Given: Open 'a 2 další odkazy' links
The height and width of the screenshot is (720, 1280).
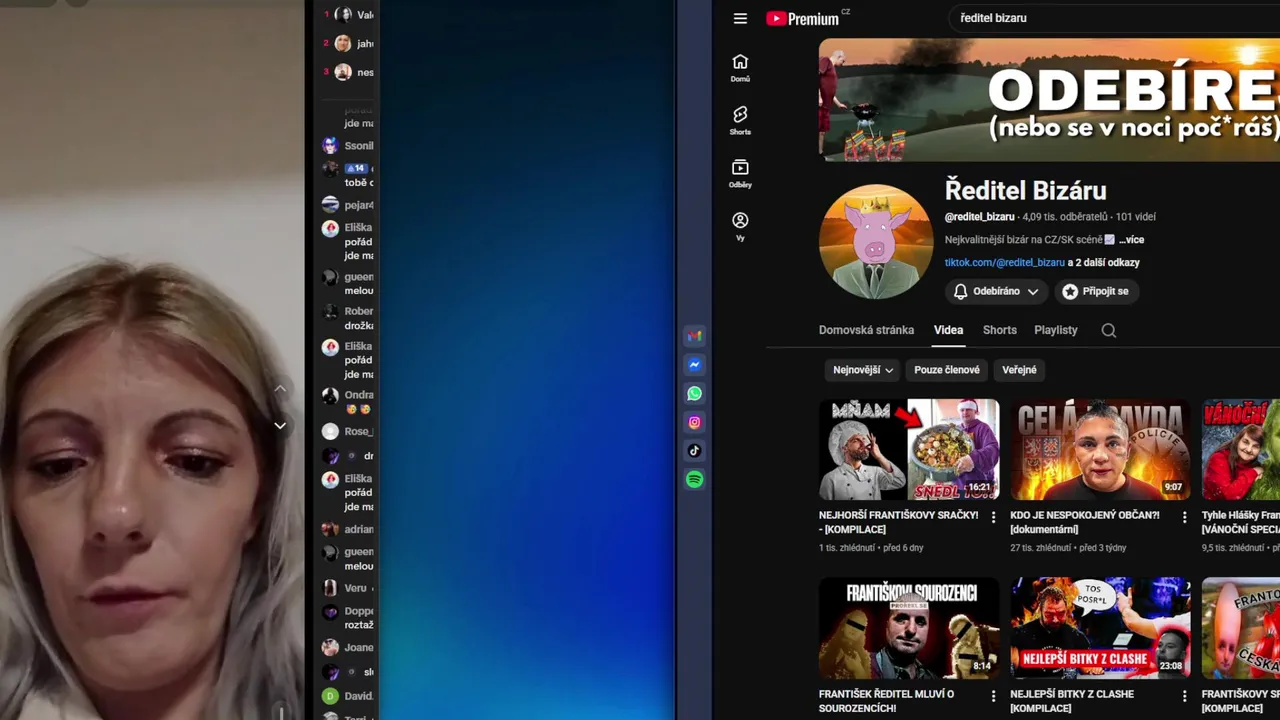Looking at the screenshot, I should coord(1104,262).
